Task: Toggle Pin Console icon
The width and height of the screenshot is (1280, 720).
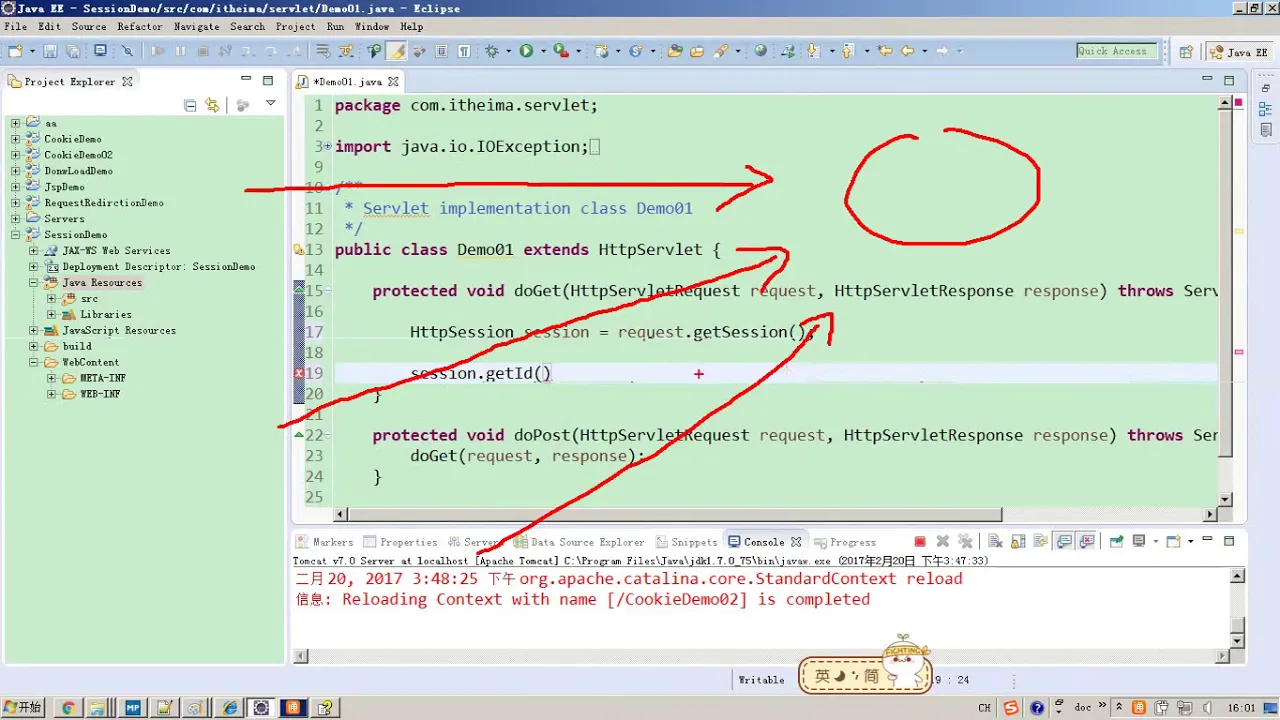Action: (x=1116, y=542)
